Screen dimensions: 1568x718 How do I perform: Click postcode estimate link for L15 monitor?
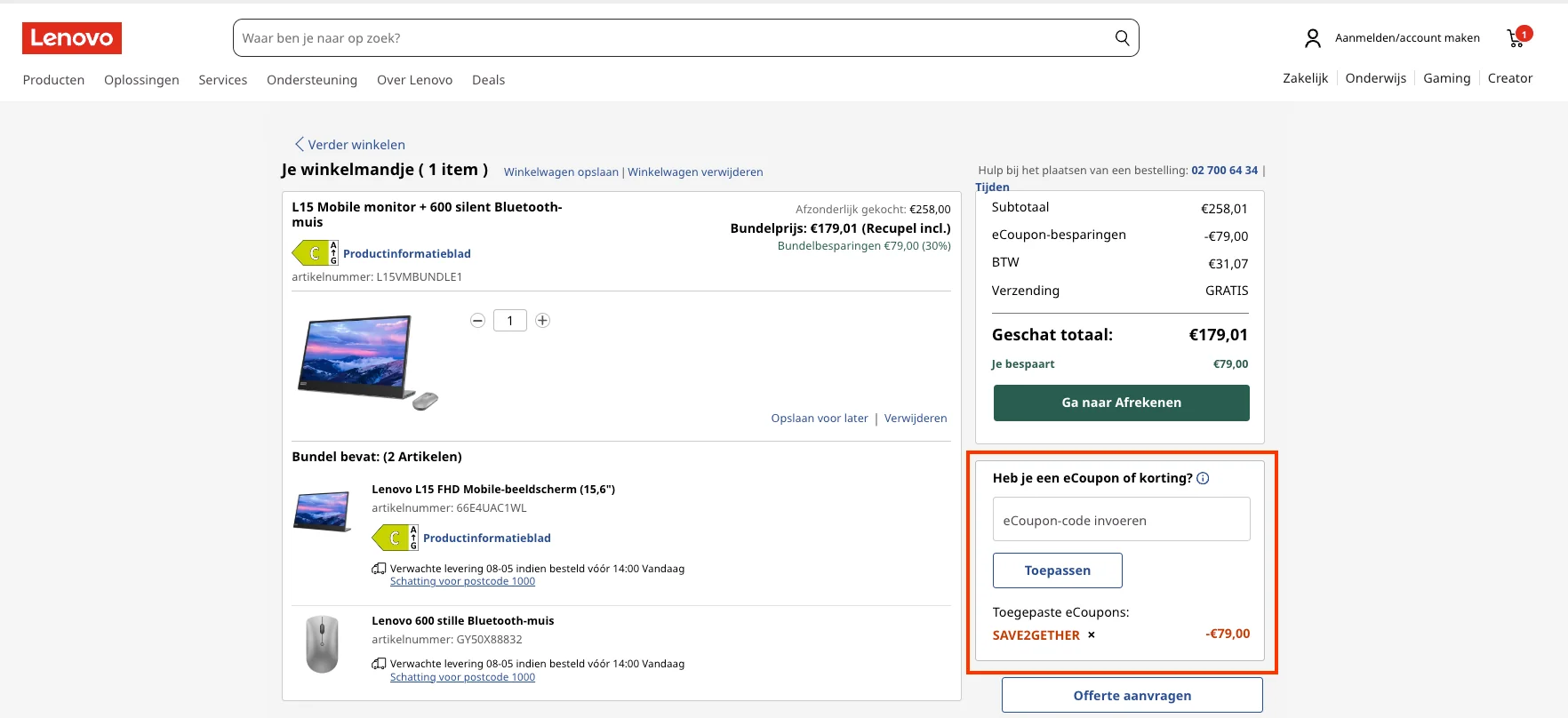(x=462, y=581)
